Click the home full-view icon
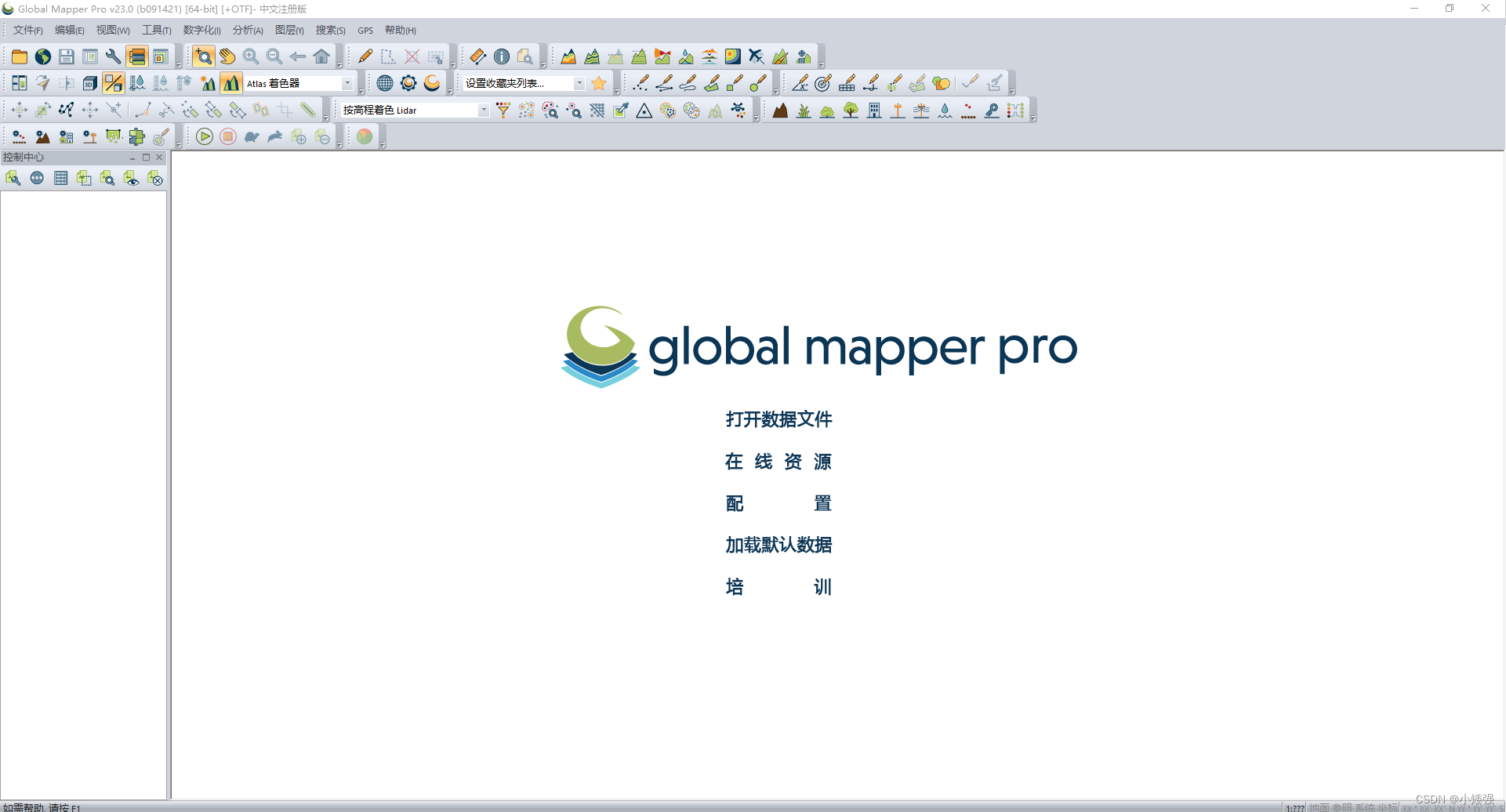The image size is (1506, 812). tap(321, 56)
